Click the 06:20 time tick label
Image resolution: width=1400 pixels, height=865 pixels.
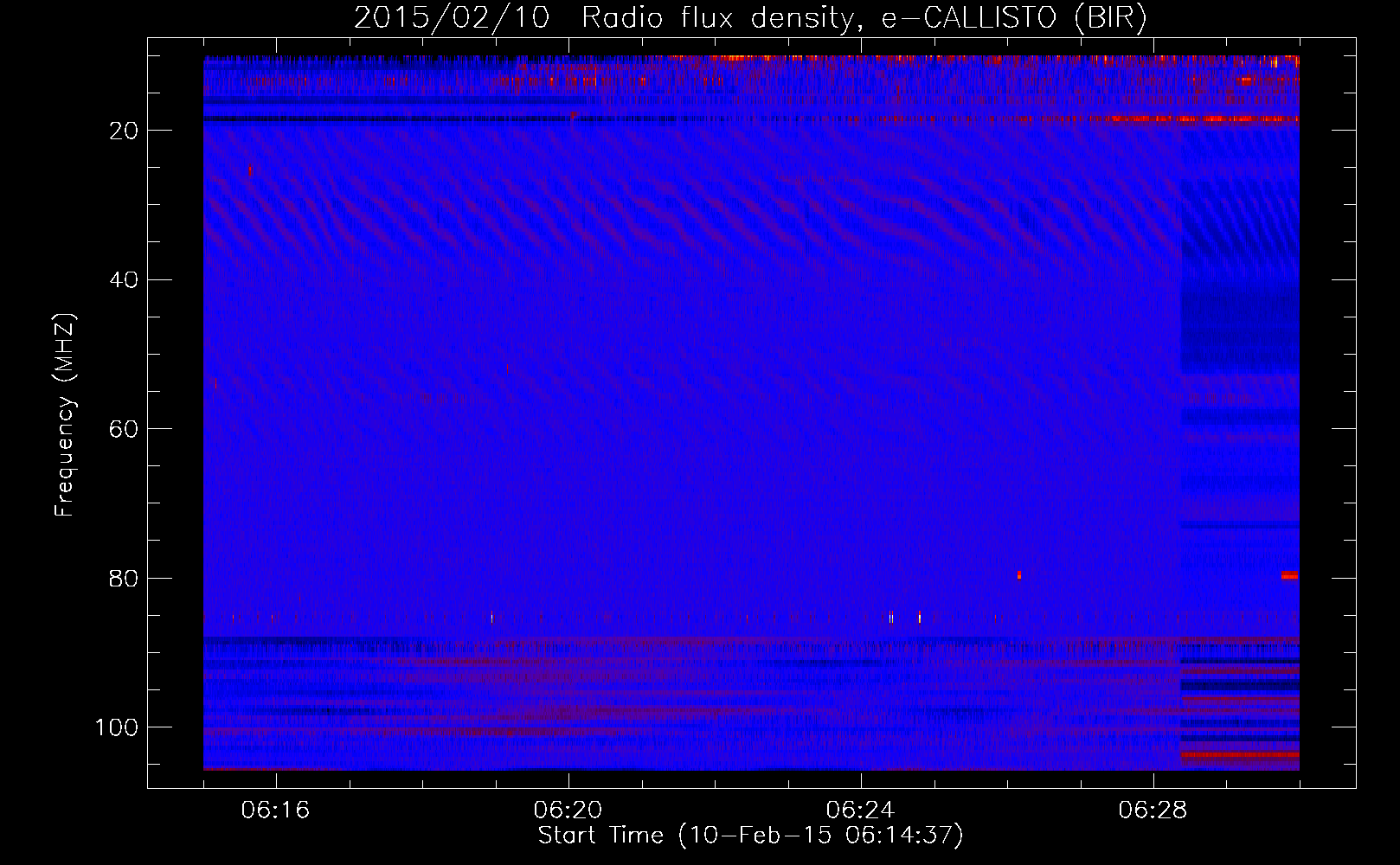point(568,811)
